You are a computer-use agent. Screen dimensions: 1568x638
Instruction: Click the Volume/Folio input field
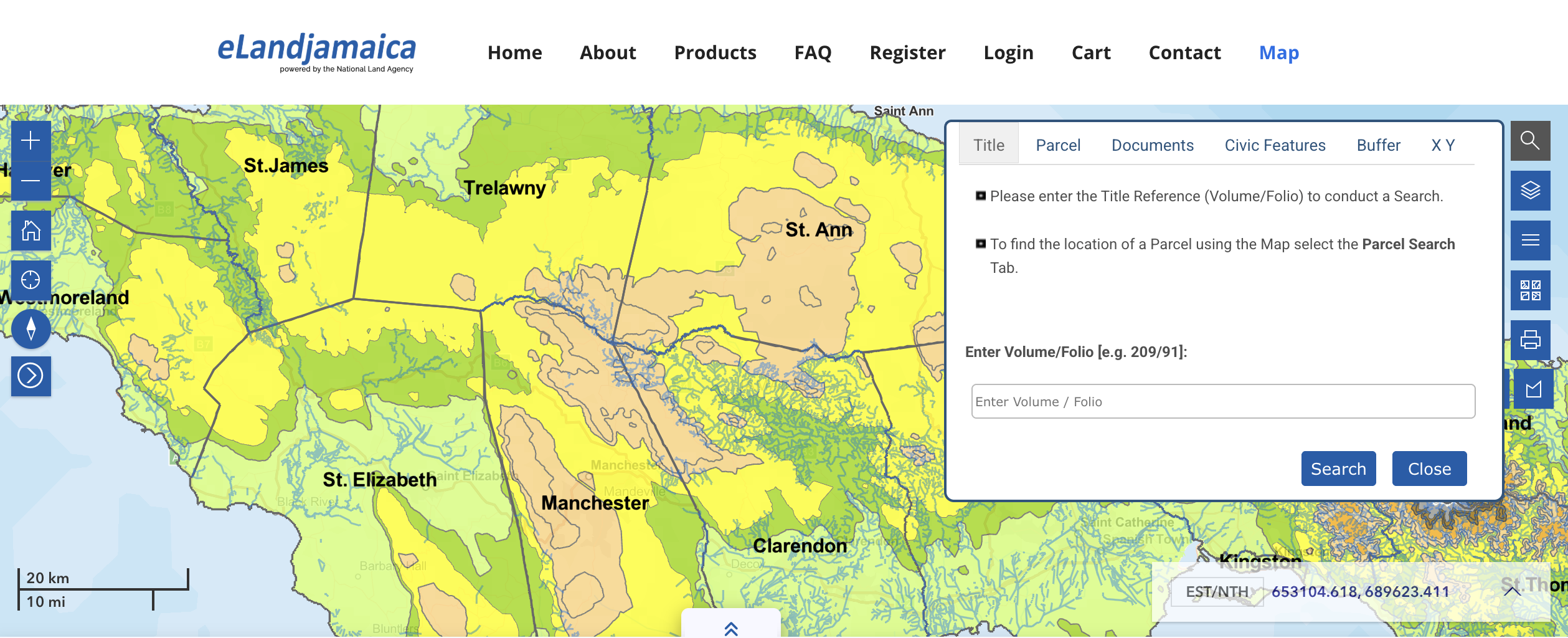point(1222,401)
